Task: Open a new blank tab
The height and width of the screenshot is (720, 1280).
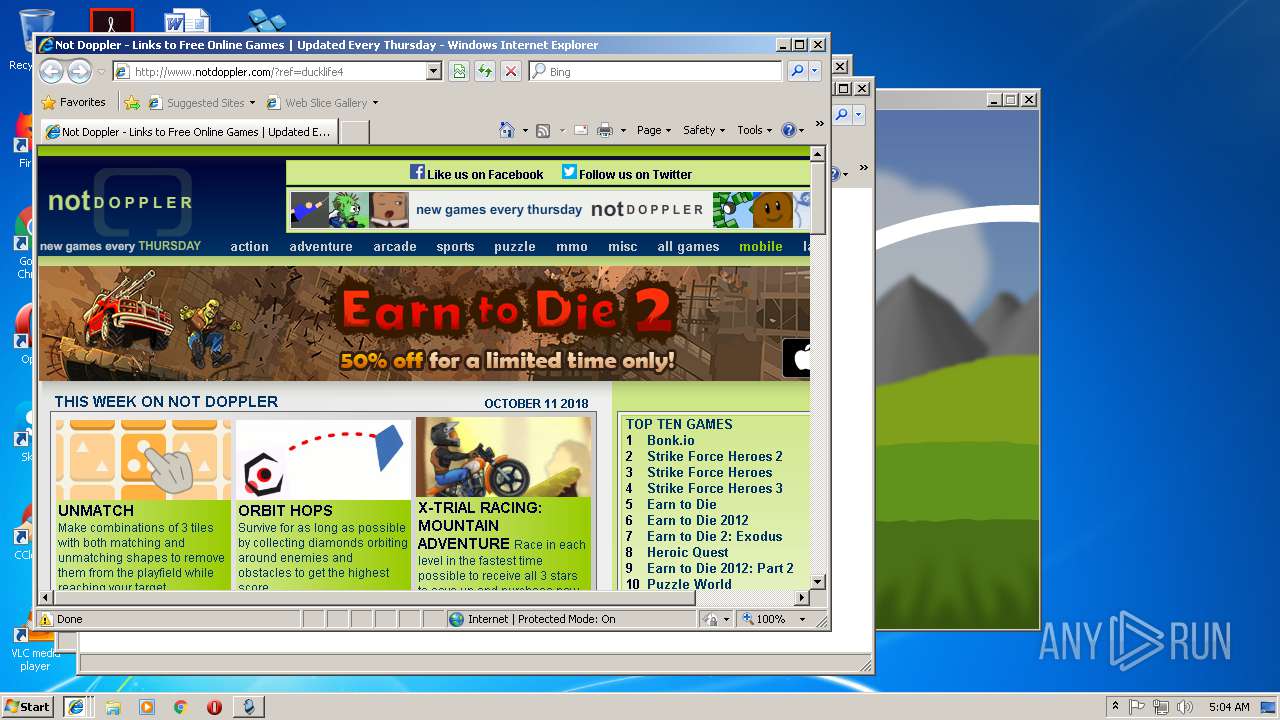Action: 355,132
